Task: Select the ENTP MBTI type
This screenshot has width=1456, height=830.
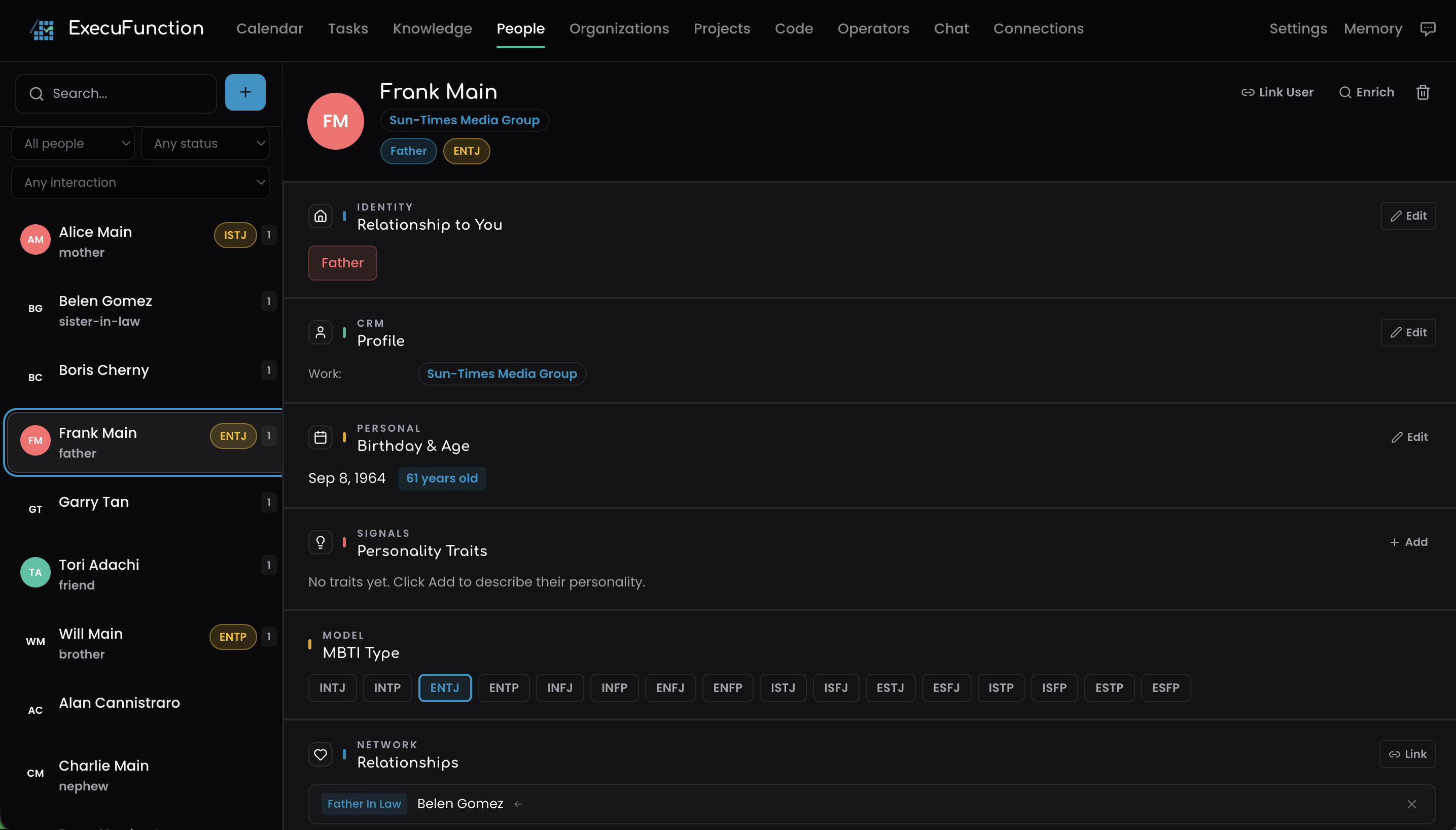Action: pos(503,687)
